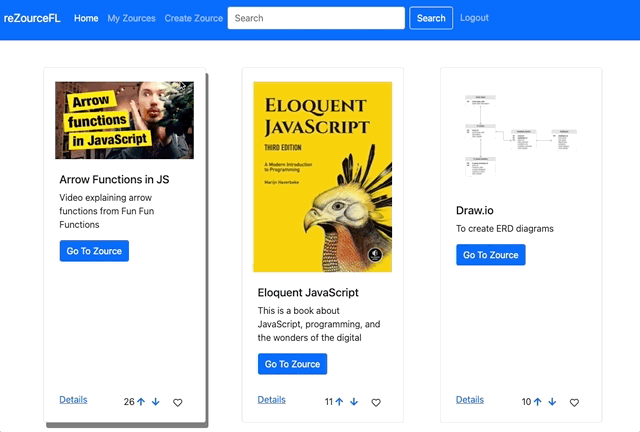640x432 pixels.
Task: Click the Arrow functions video thumbnail
Action: tap(124, 120)
